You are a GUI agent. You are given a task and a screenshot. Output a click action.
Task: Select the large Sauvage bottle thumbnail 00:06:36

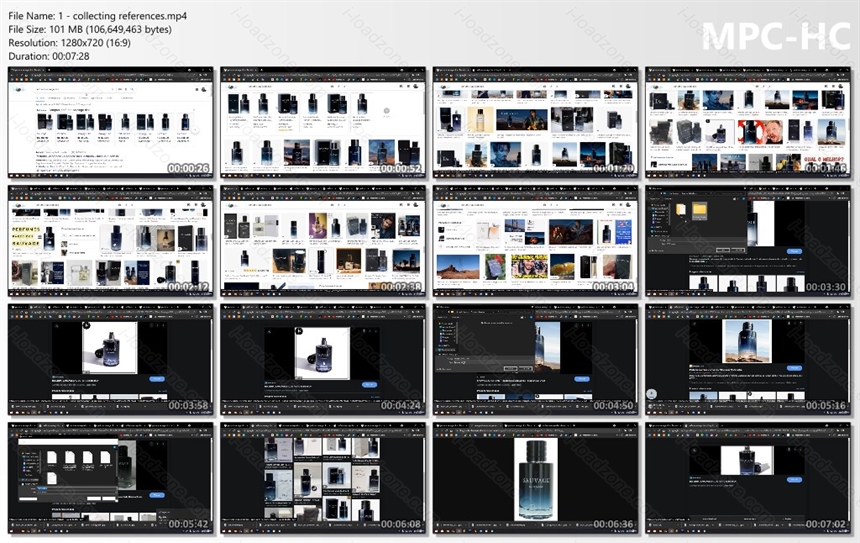coord(535,478)
